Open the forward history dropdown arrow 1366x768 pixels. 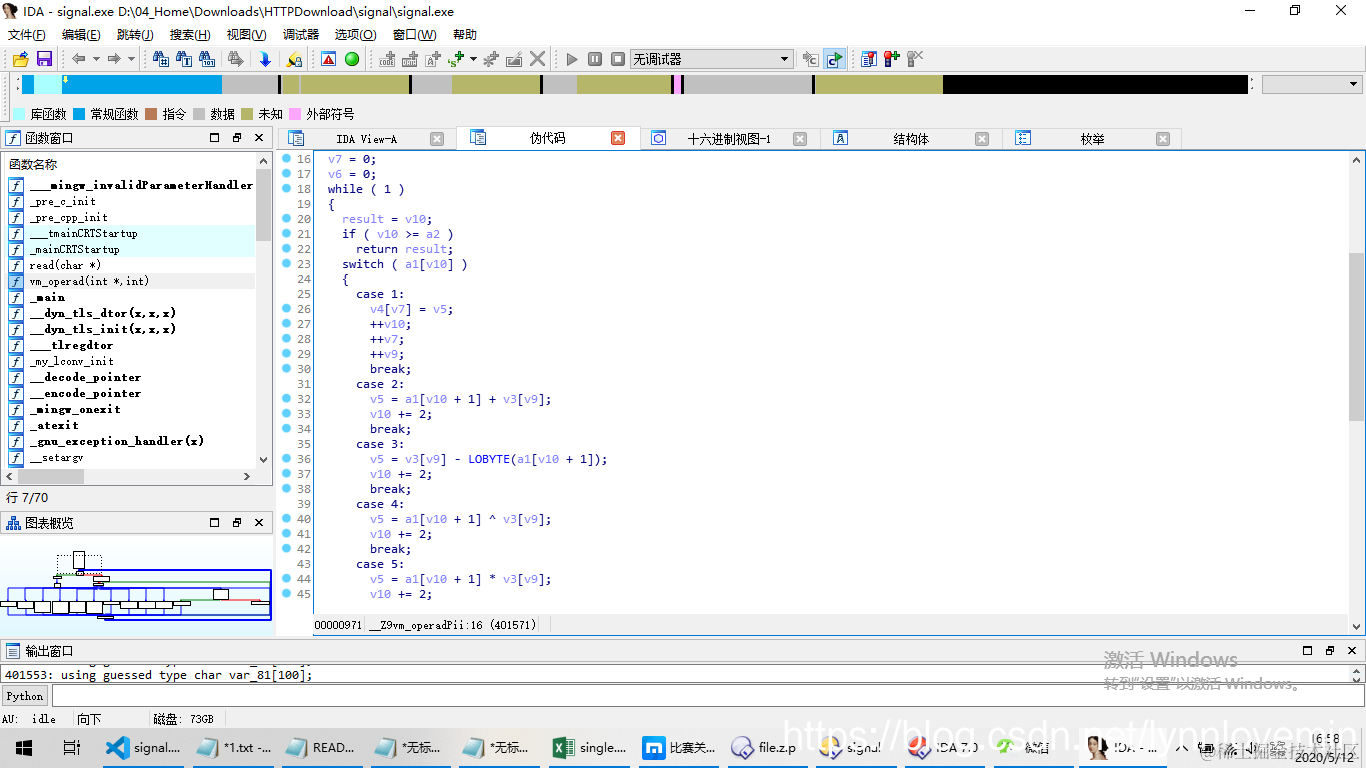tap(131, 59)
